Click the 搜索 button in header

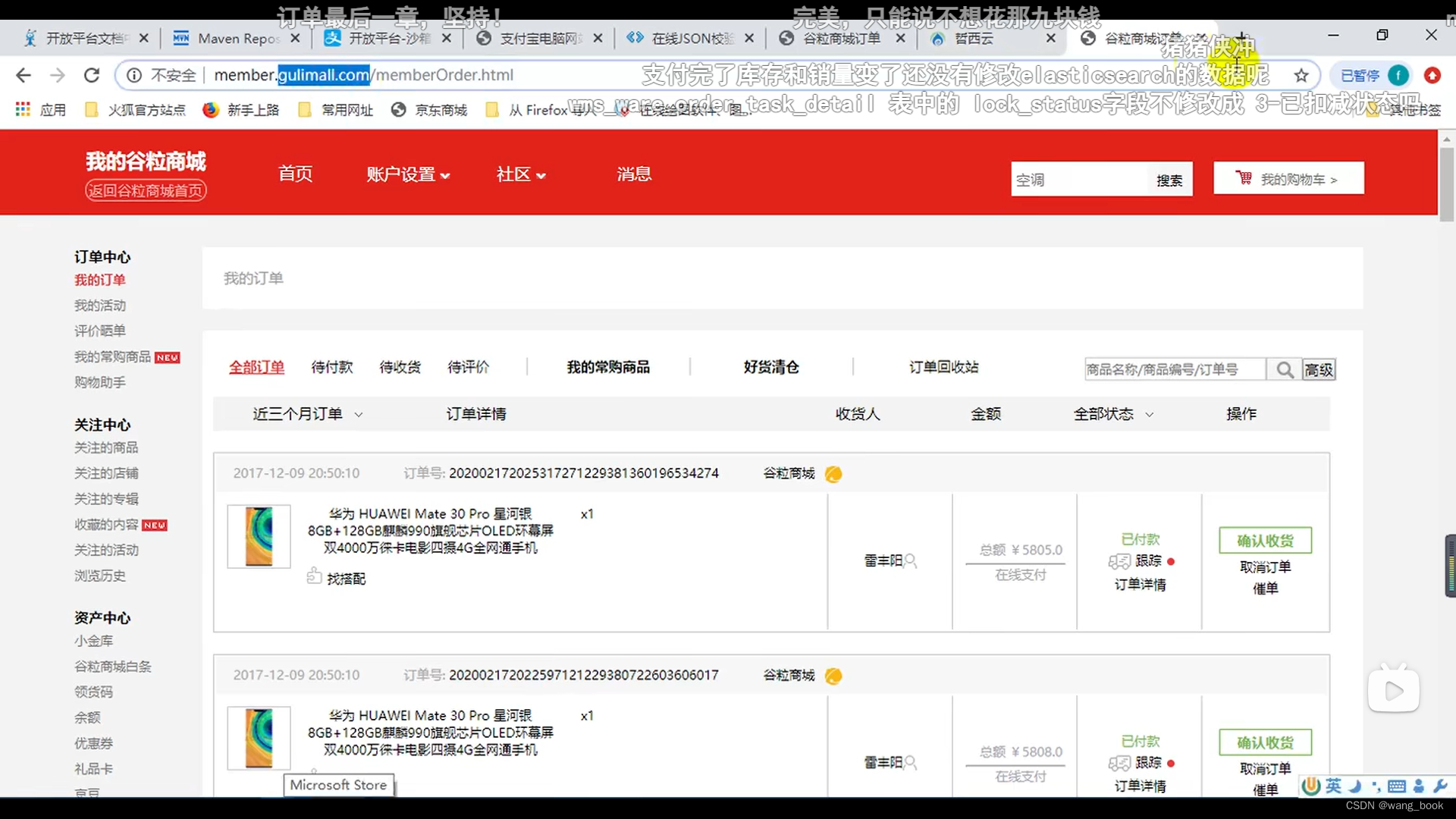click(1169, 180)
